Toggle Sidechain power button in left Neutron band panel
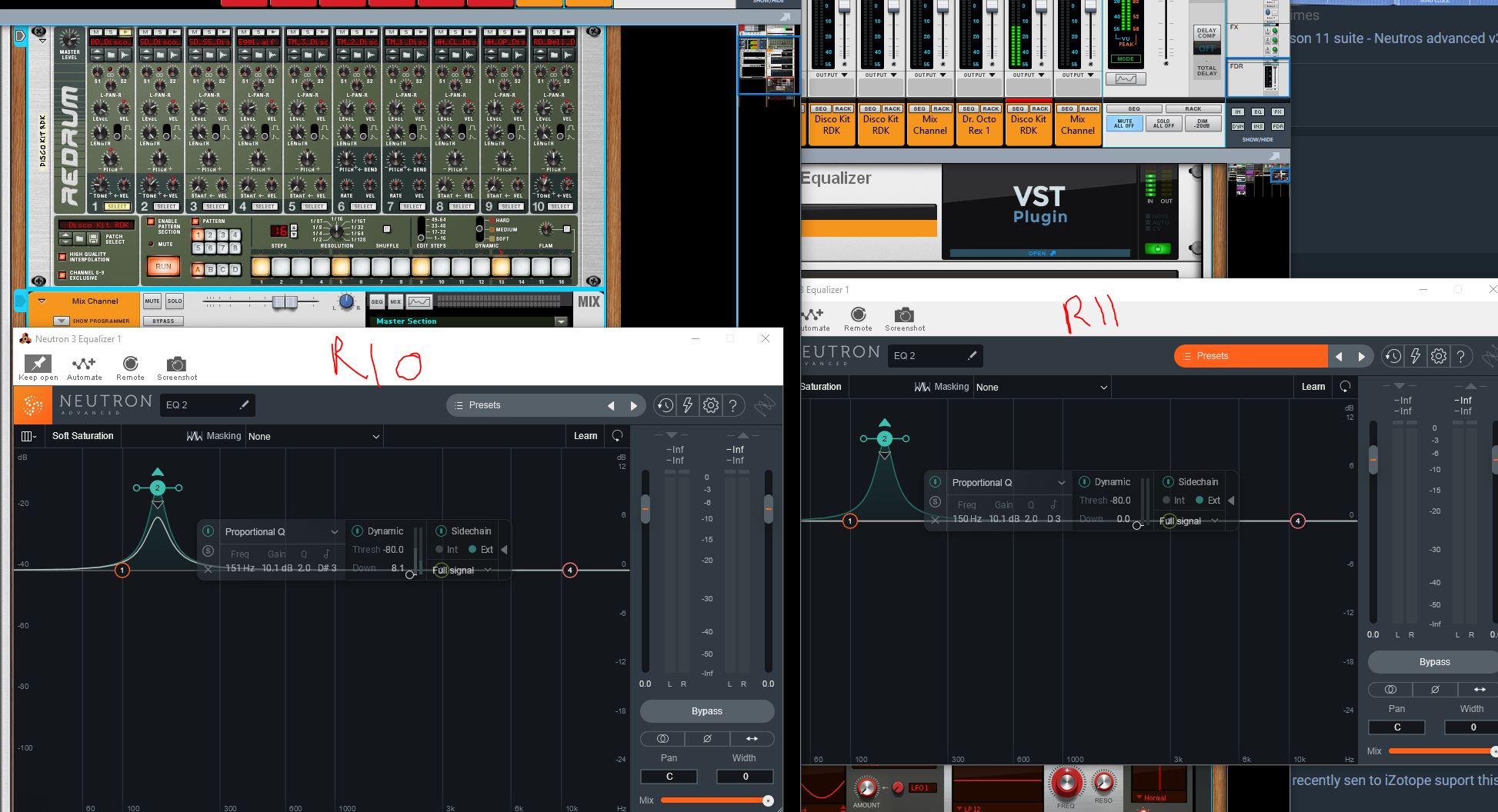 click(x=441, y=531)
